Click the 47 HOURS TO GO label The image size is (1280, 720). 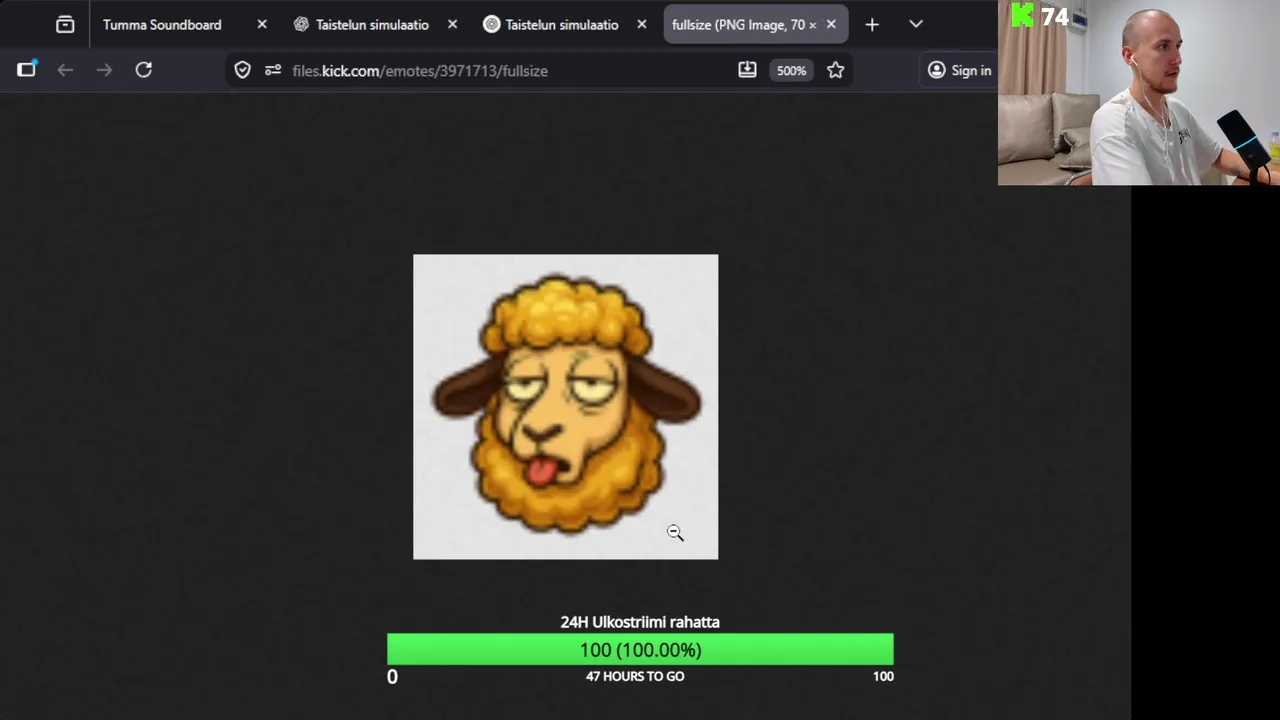[x=635, y=676]
